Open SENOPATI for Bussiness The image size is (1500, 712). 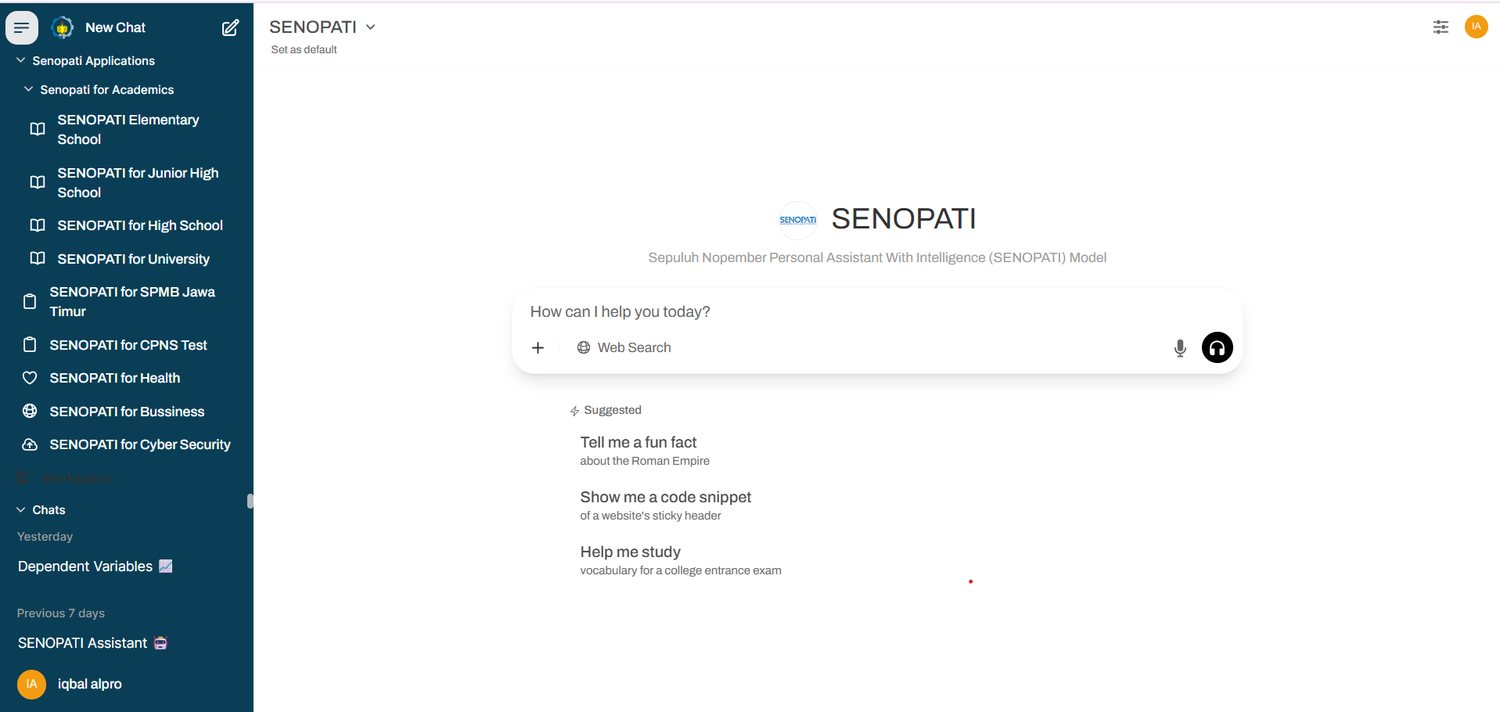127,411
